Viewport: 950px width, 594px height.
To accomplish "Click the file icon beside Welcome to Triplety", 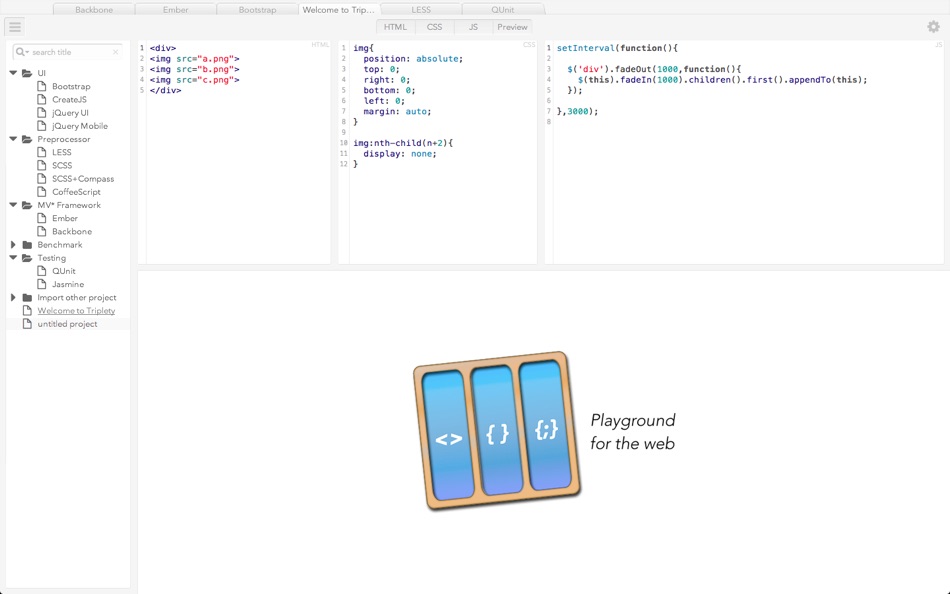I will (27, 310).
